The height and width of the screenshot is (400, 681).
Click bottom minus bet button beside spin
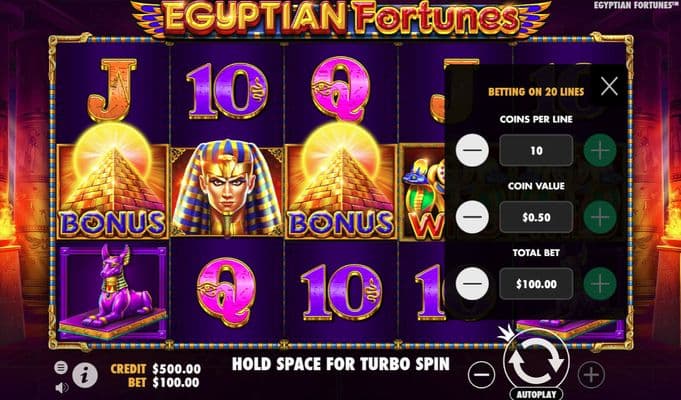[x=481, y=375]
